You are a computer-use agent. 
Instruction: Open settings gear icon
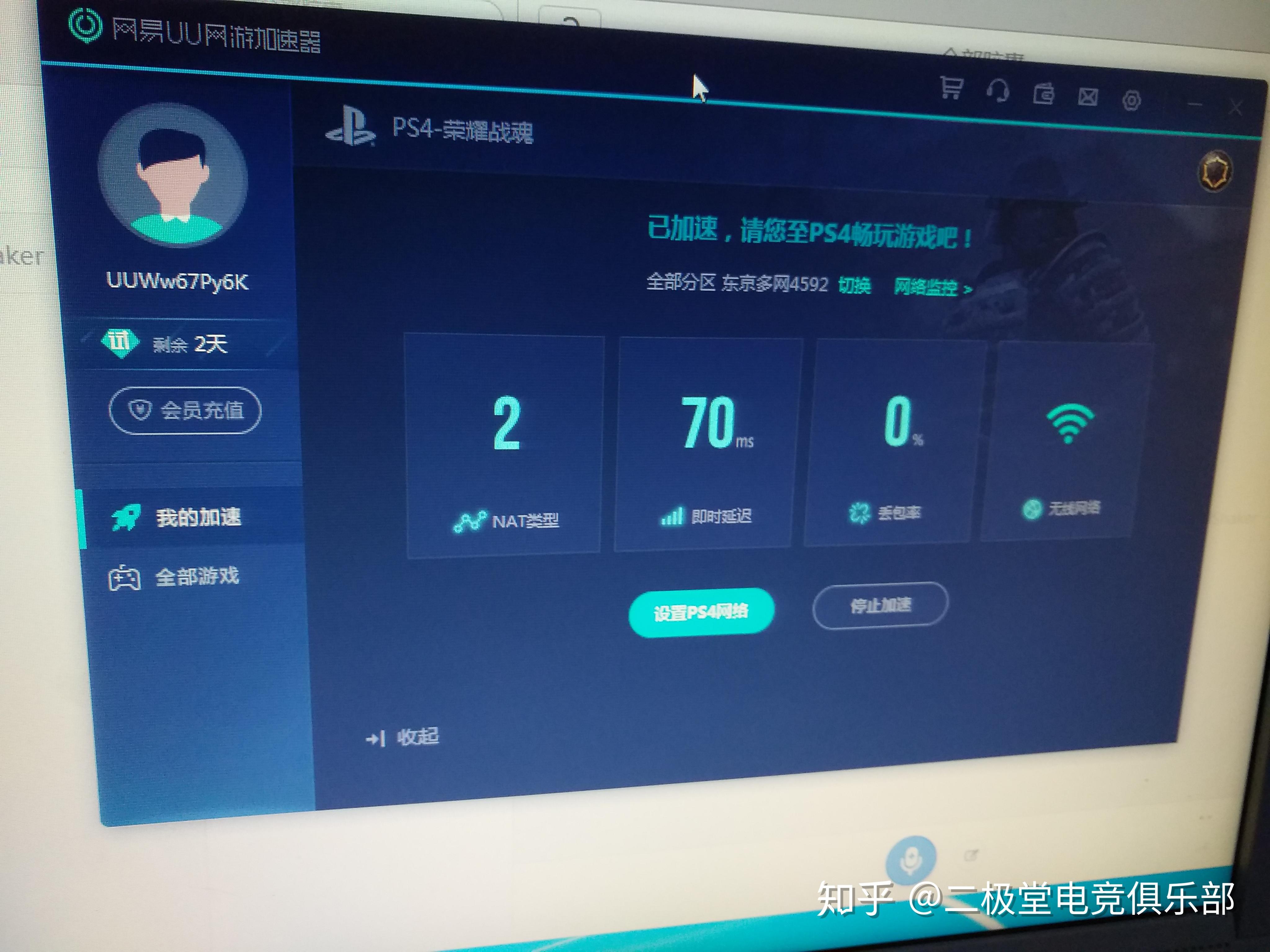click(x=1131, y=100)
